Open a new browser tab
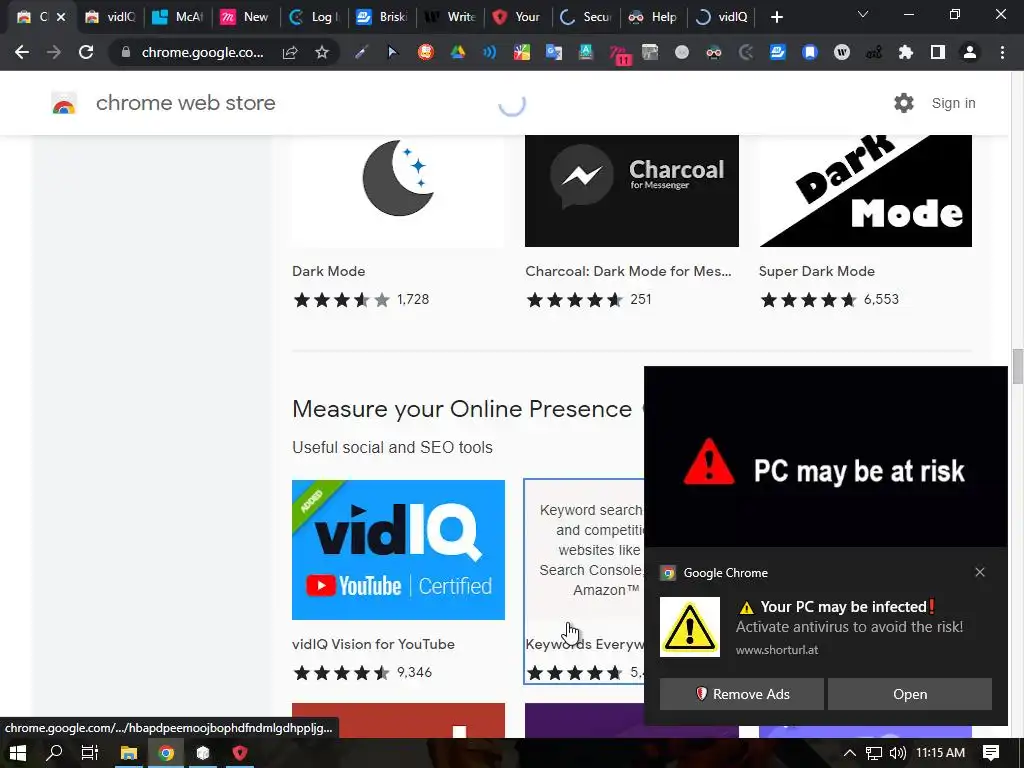 [776, 17]
